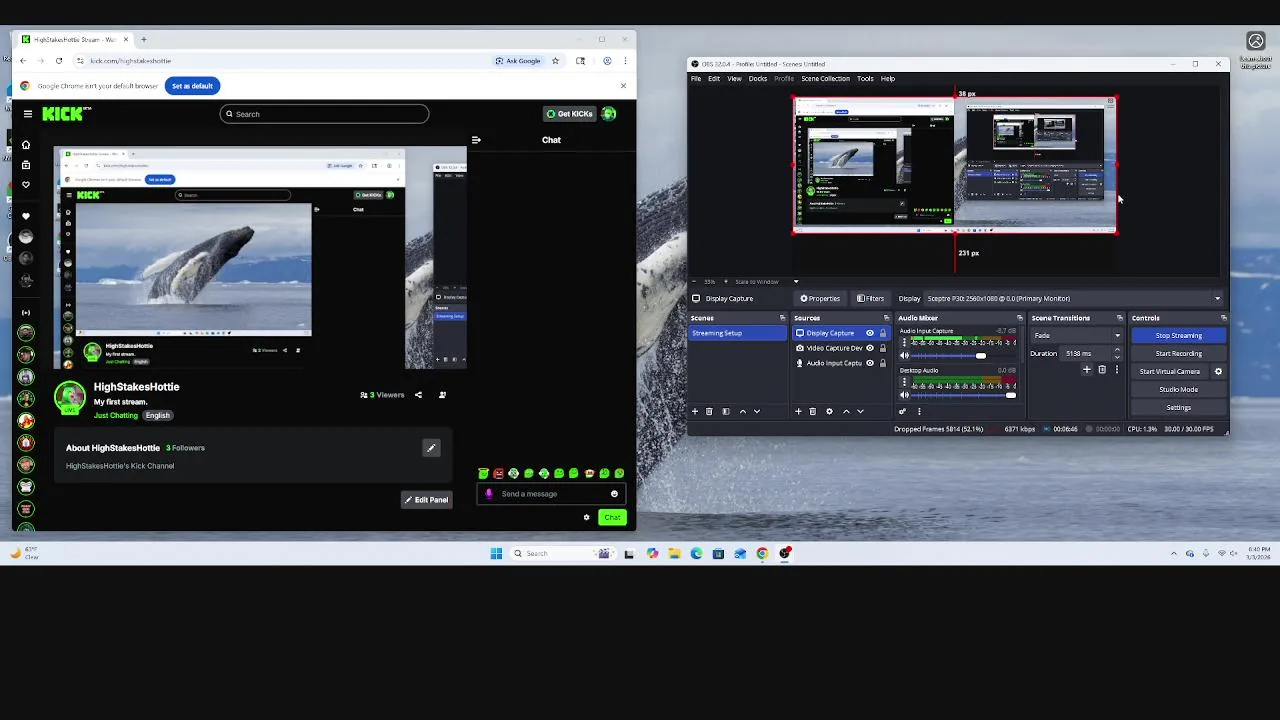This screenshot has width=1280, height=720.
Task: Click the Send a message field
Action: pyautogui.click(x=551, y=494)
